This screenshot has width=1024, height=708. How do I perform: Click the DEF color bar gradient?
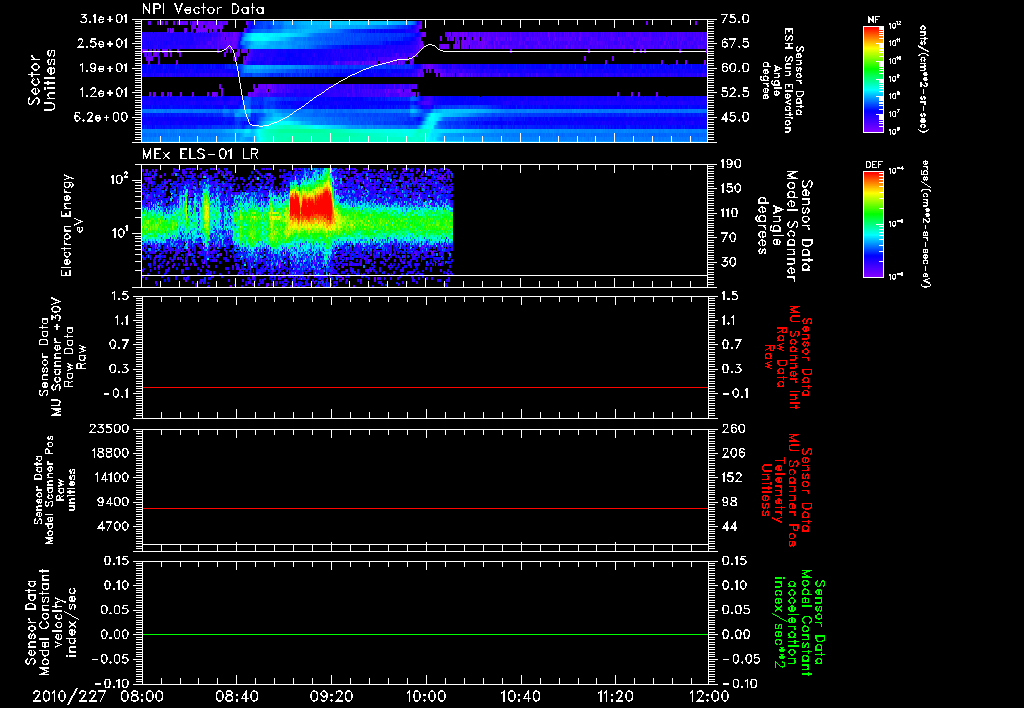(874, 223)
